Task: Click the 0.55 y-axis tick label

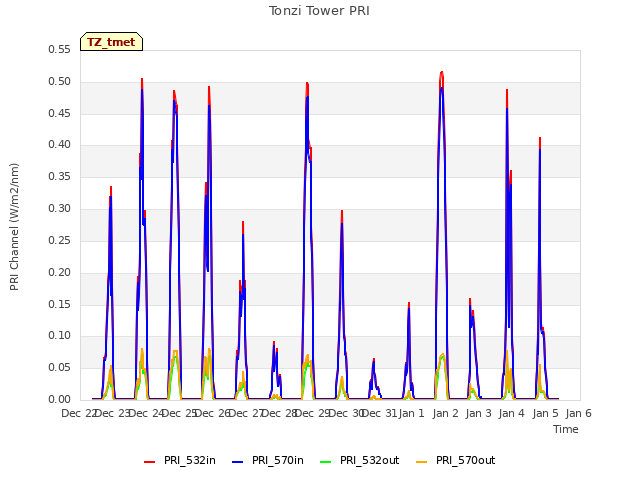Action: tap(59, 49)
